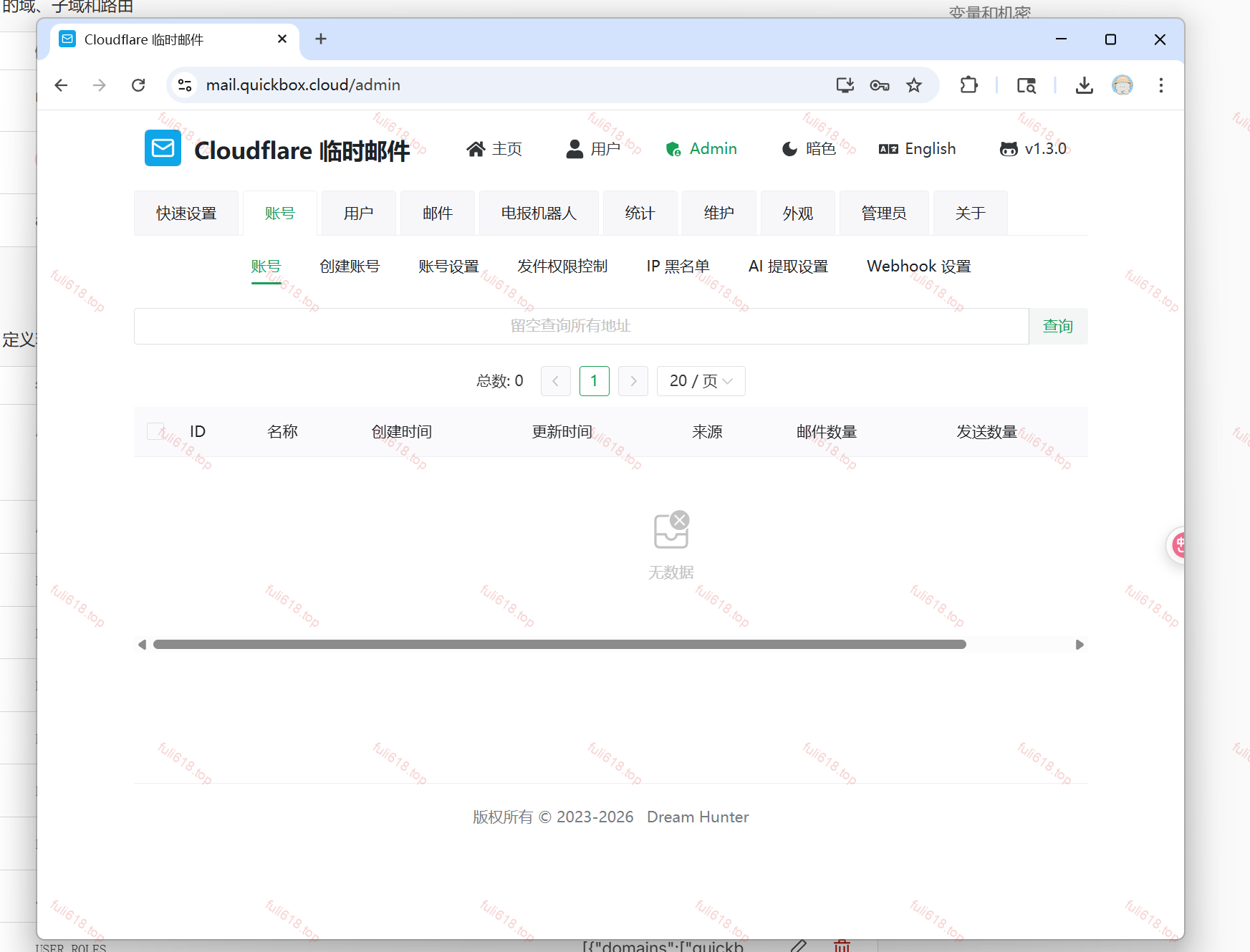
Task: Toggle the select-all checkbox in table header
Action: coord(155,431)
